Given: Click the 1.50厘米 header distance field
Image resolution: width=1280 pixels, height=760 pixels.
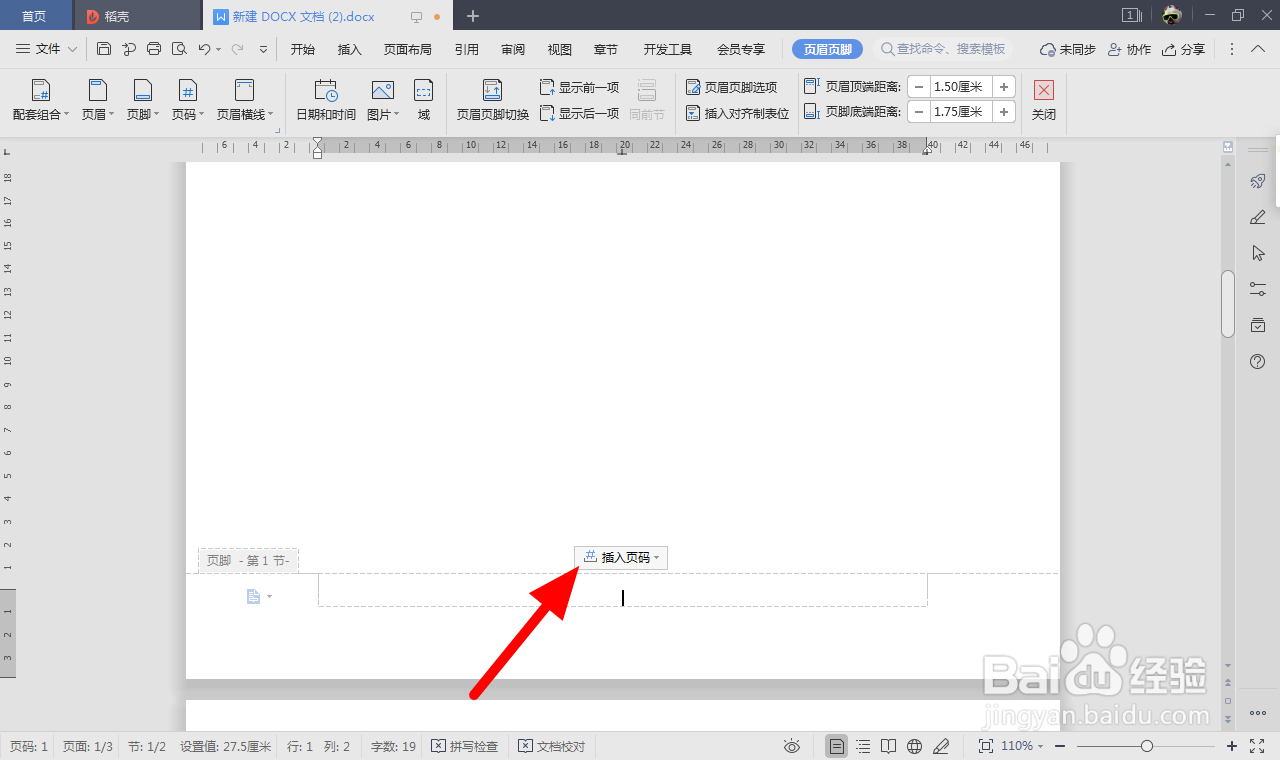Looking at the screenshot, I should [x=961, y=87].
